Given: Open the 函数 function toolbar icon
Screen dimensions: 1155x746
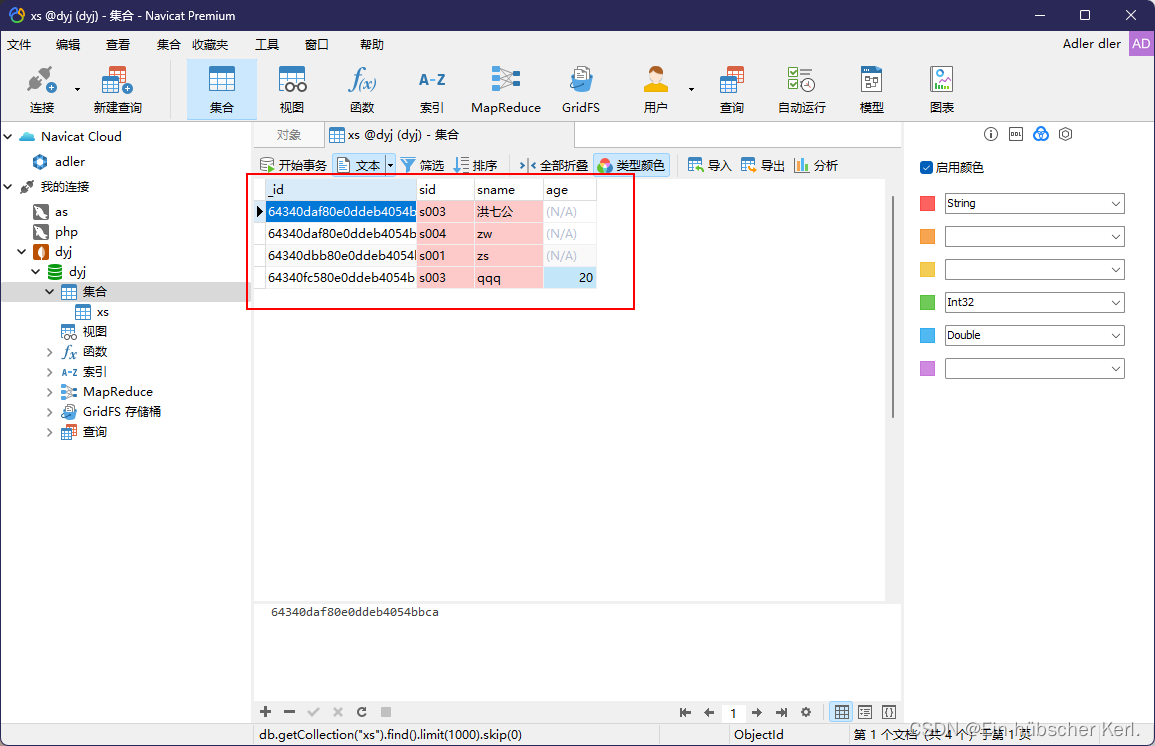Looking at the screenshot, I should (362, 90).
